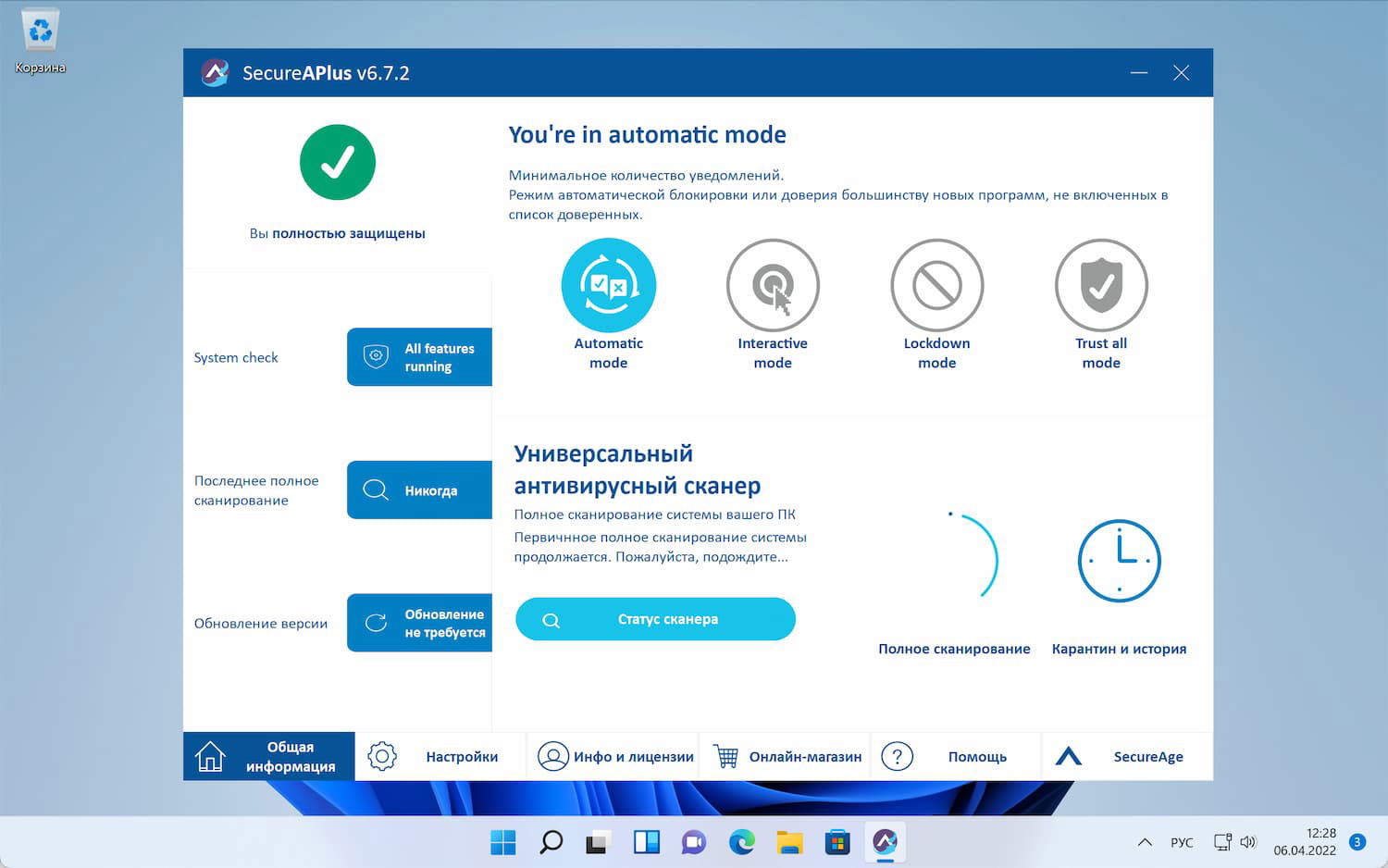Screen dimensions: 1388x868
Task: Click the System check label
Action: click(x=236, y=357)
